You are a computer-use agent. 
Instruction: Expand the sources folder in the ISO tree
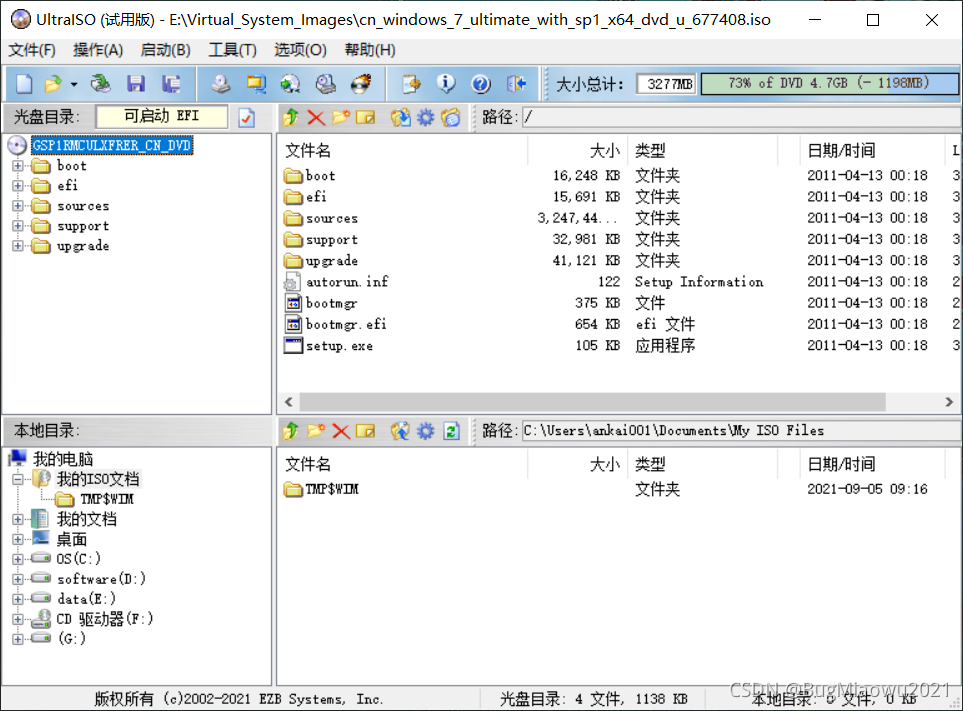coord(18,206)
